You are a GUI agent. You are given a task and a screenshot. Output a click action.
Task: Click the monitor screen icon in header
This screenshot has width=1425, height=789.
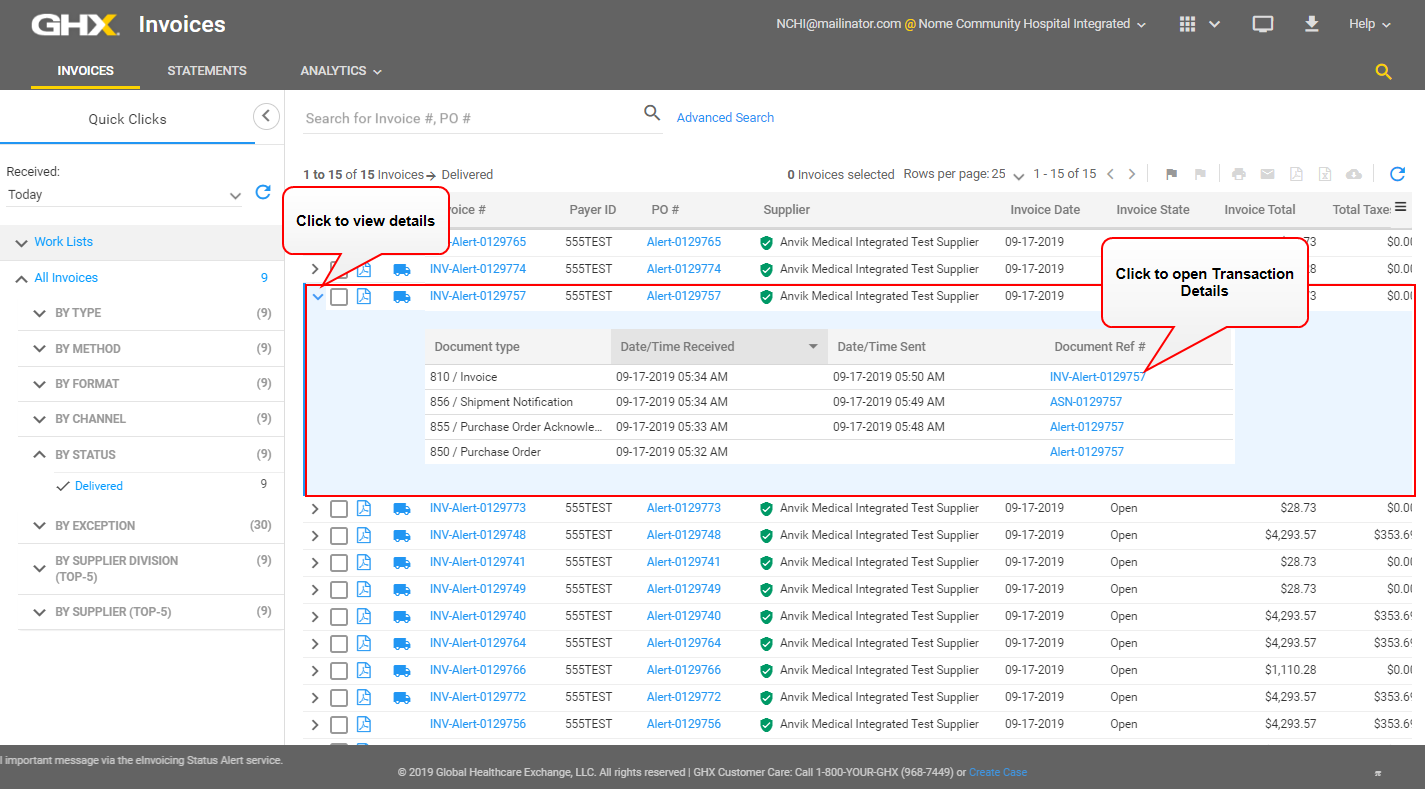(1262, 24)
